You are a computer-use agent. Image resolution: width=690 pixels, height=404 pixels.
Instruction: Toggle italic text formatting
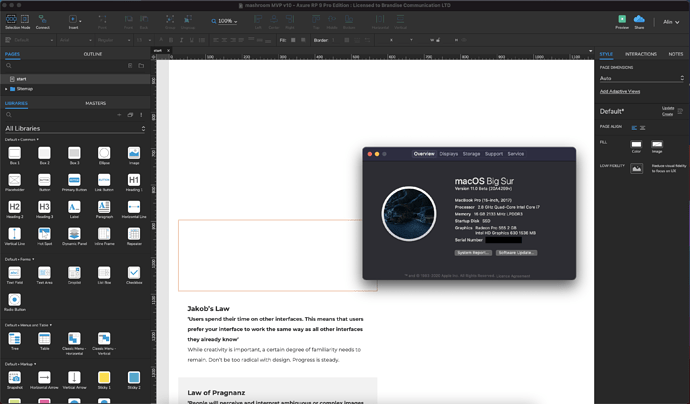[181, 40]
